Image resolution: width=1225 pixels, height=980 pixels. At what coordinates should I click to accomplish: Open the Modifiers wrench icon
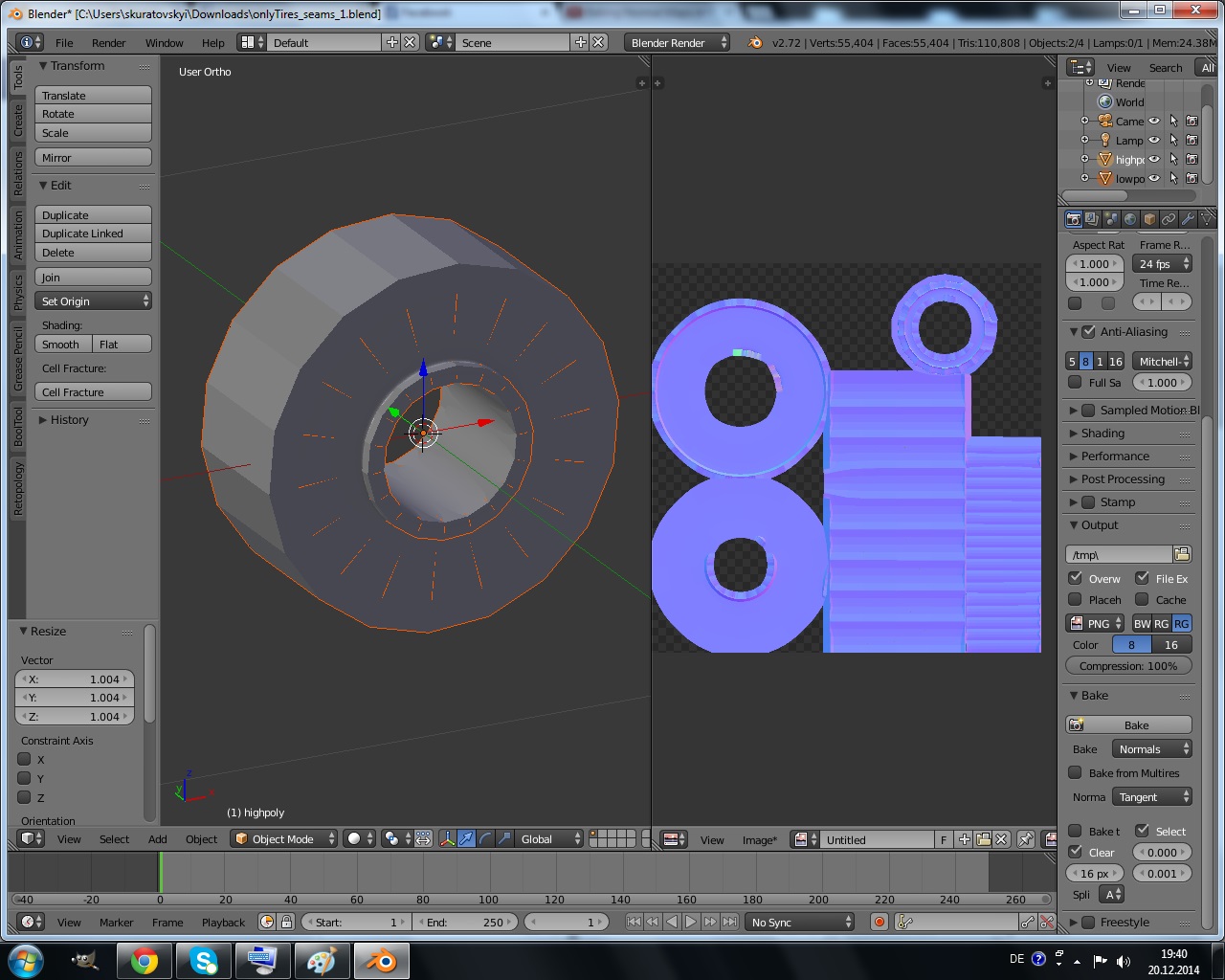click(x=1188, y=218)
